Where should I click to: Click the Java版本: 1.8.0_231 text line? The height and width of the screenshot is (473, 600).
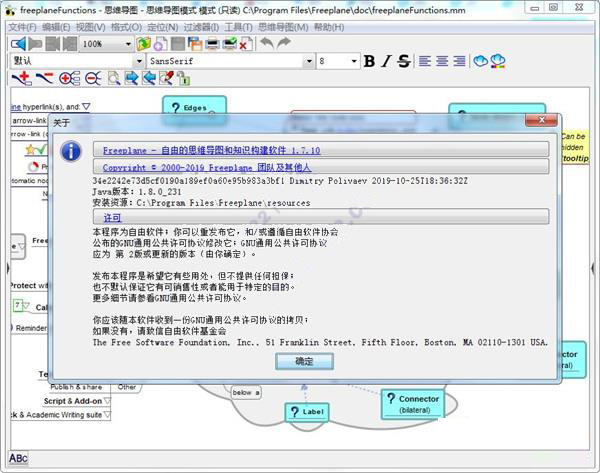coord(137,192)
